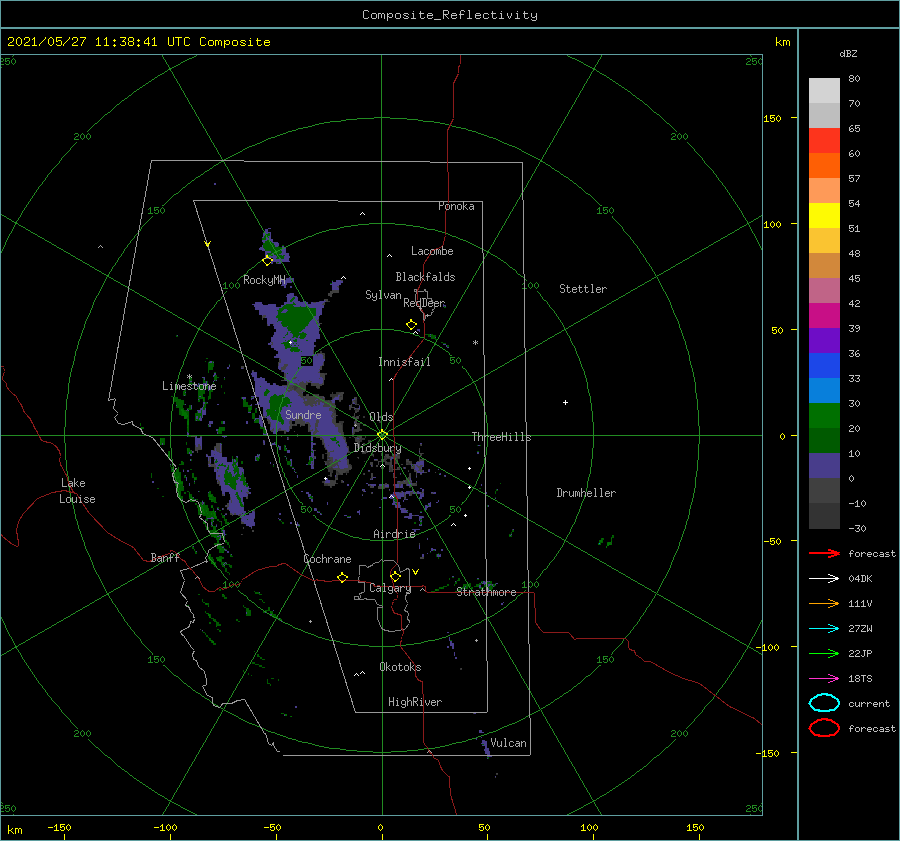Screen dimensions: 900x841
Task: Click the Vulcan label
Action: click(509, 743)
